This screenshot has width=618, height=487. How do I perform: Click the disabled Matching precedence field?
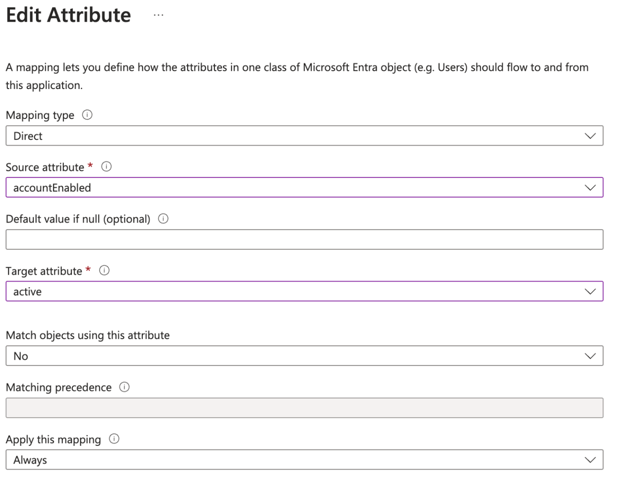click(304, 408)
